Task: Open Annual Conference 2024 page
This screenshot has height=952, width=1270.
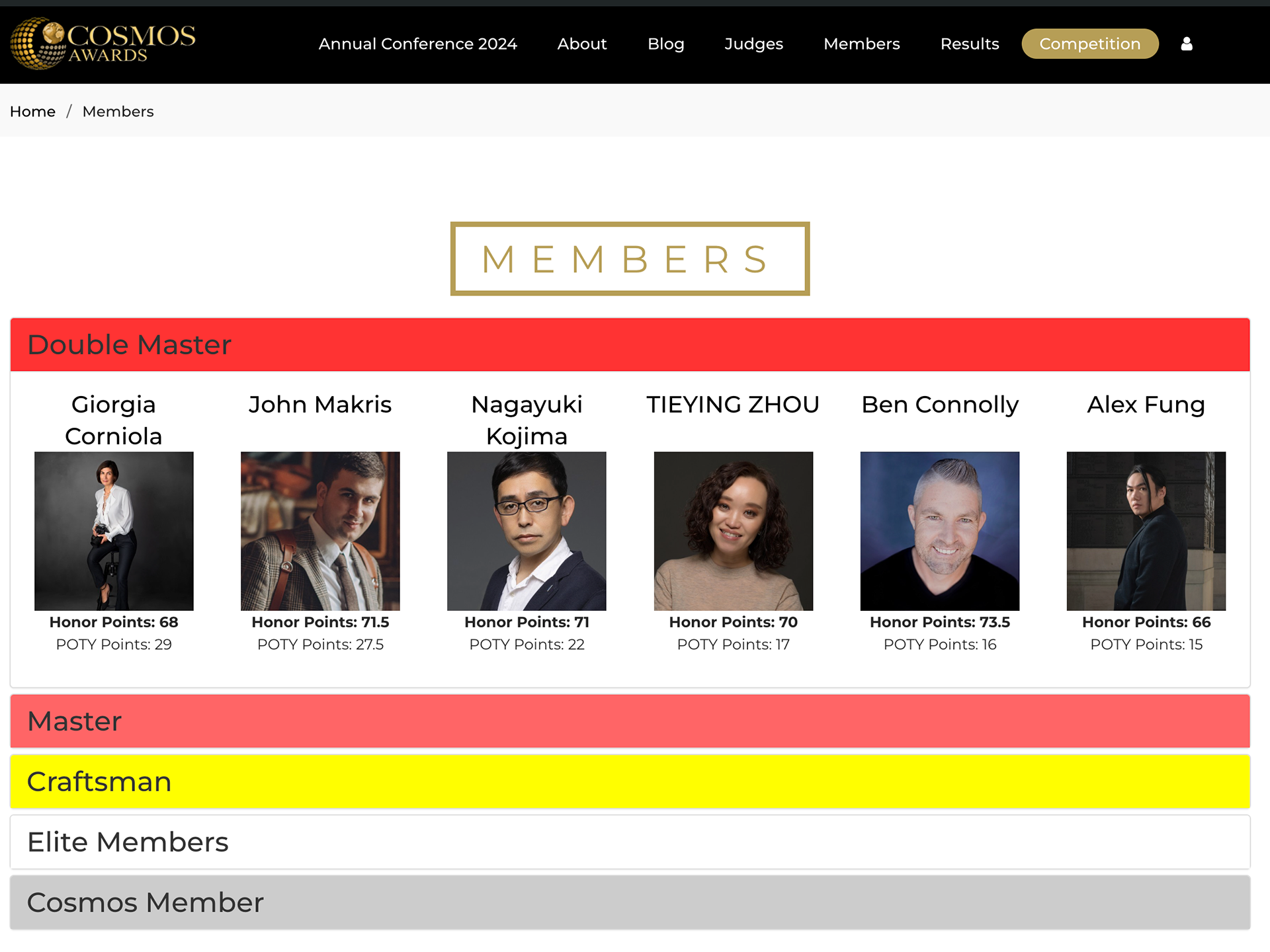Action: 417,44
